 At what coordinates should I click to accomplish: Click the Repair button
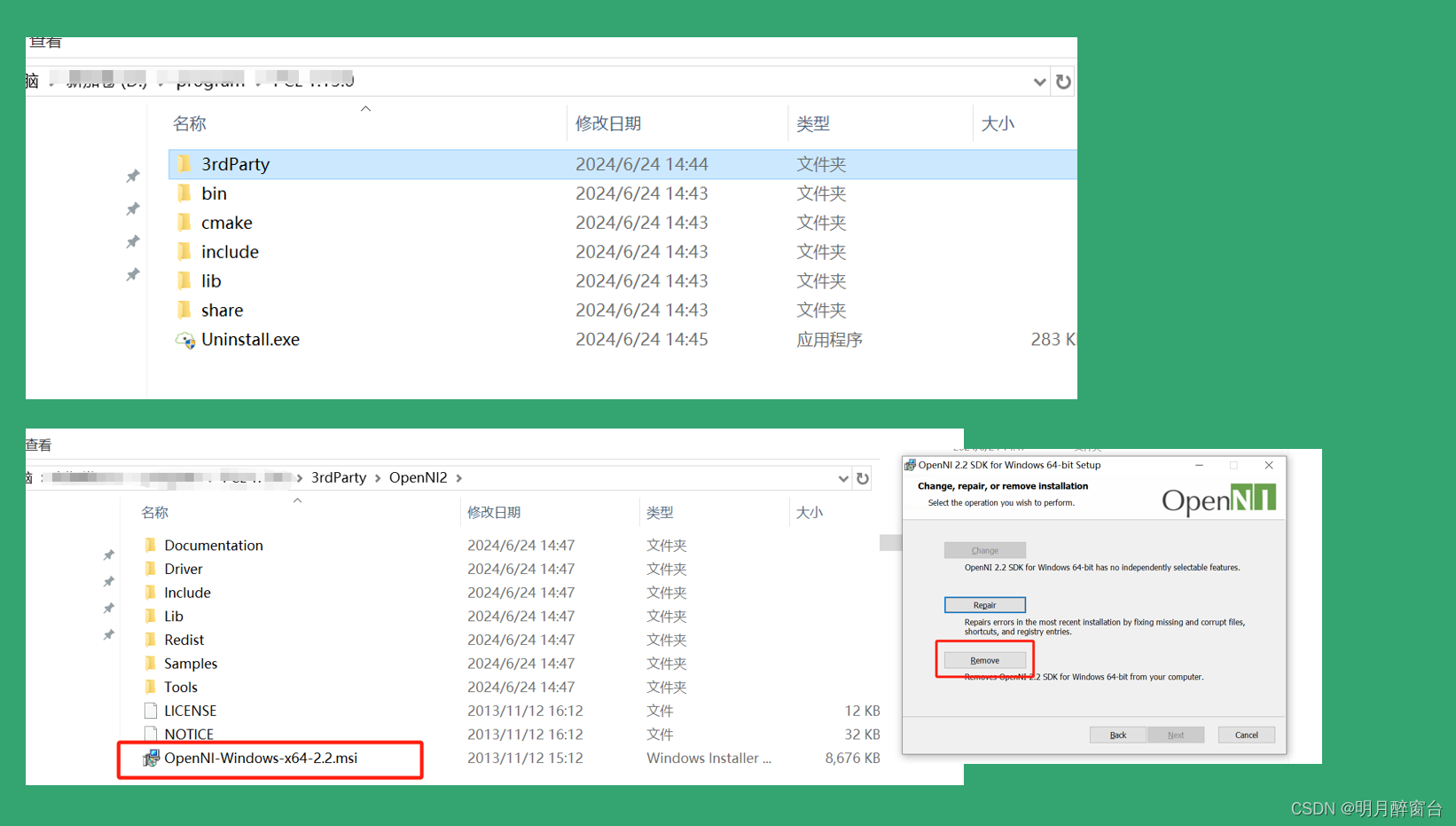[985, 605]
